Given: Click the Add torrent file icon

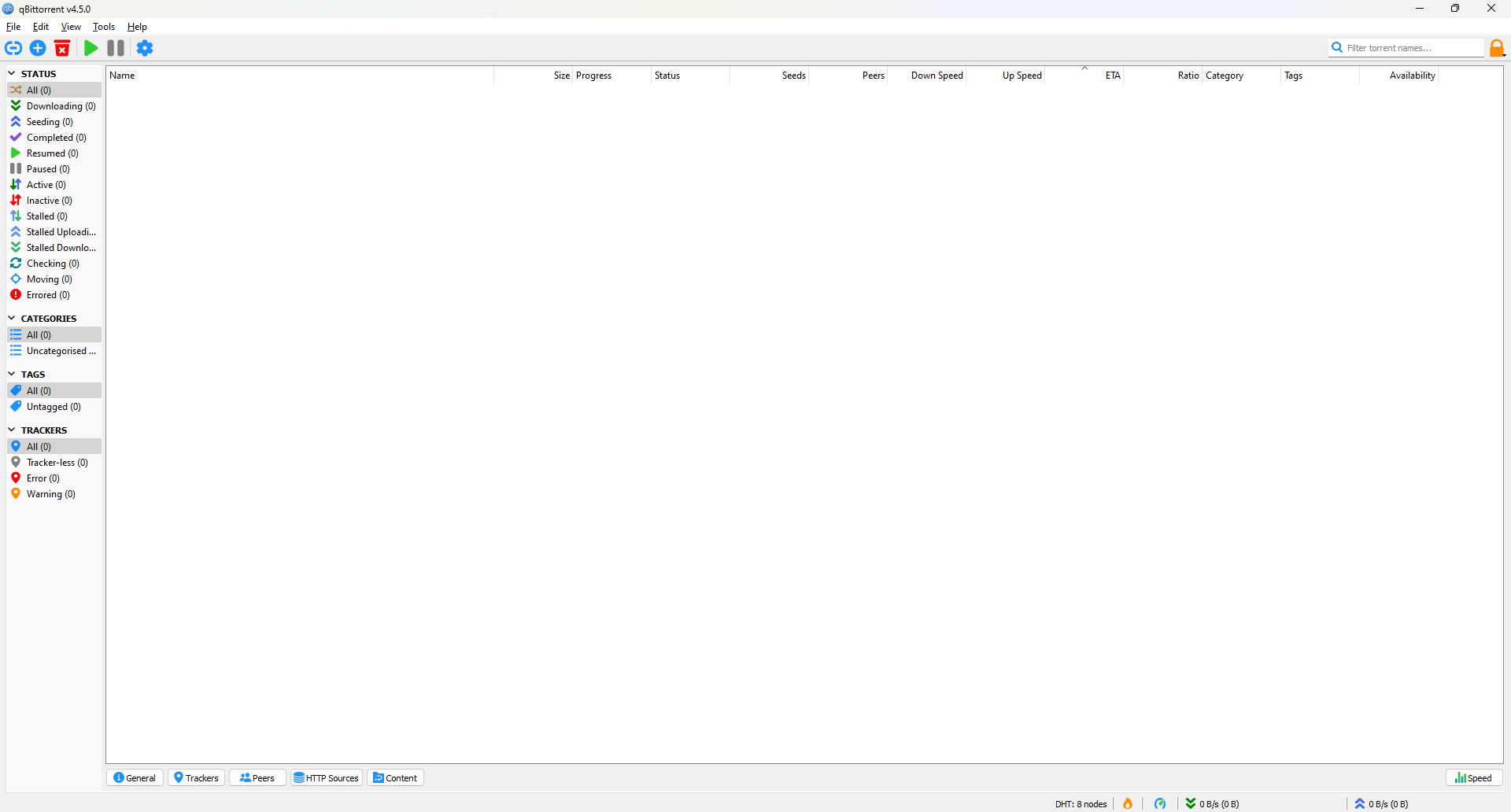Looking at the screenshot, I should coord(38,48).
